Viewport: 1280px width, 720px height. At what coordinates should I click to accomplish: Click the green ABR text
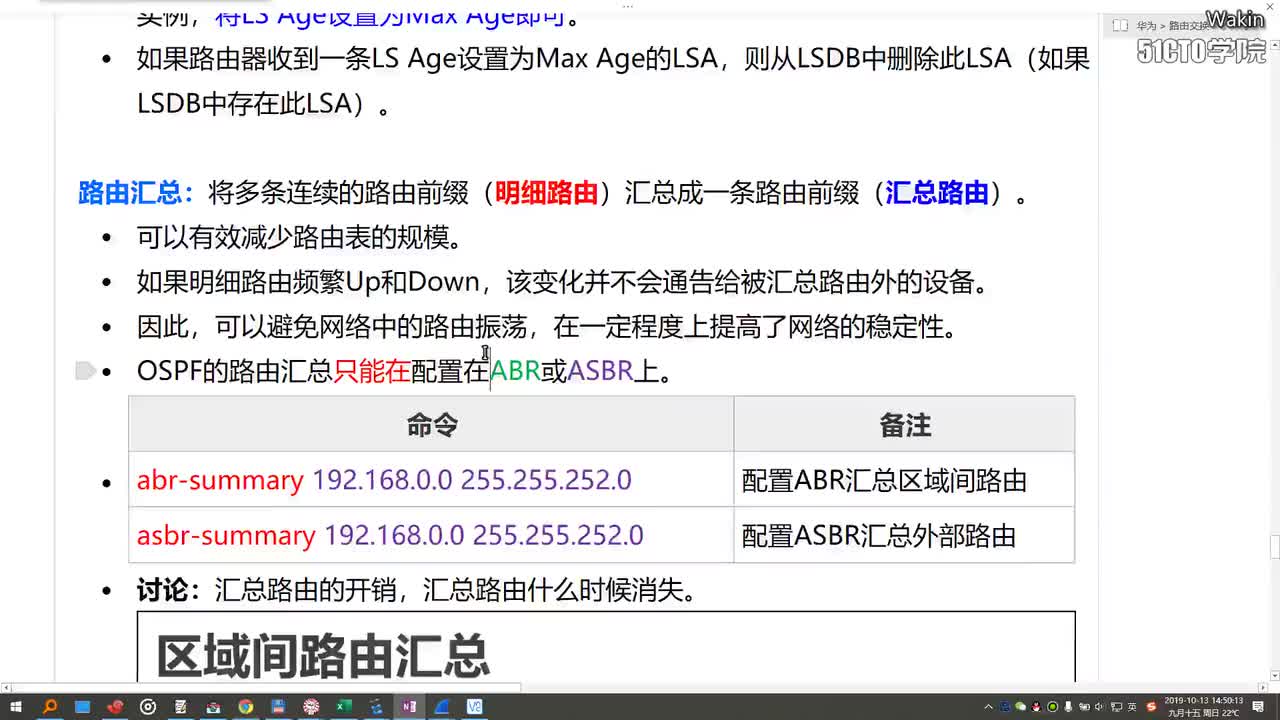coord(516,371)
